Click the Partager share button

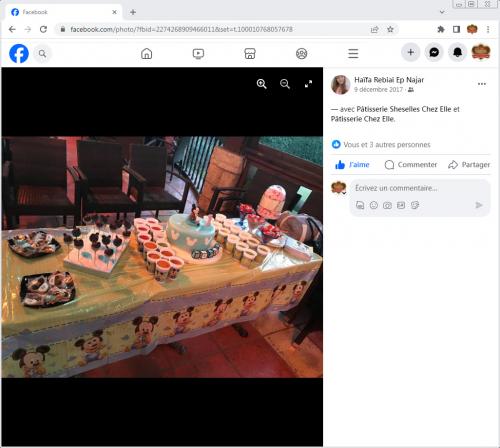(x=469, y=165)
